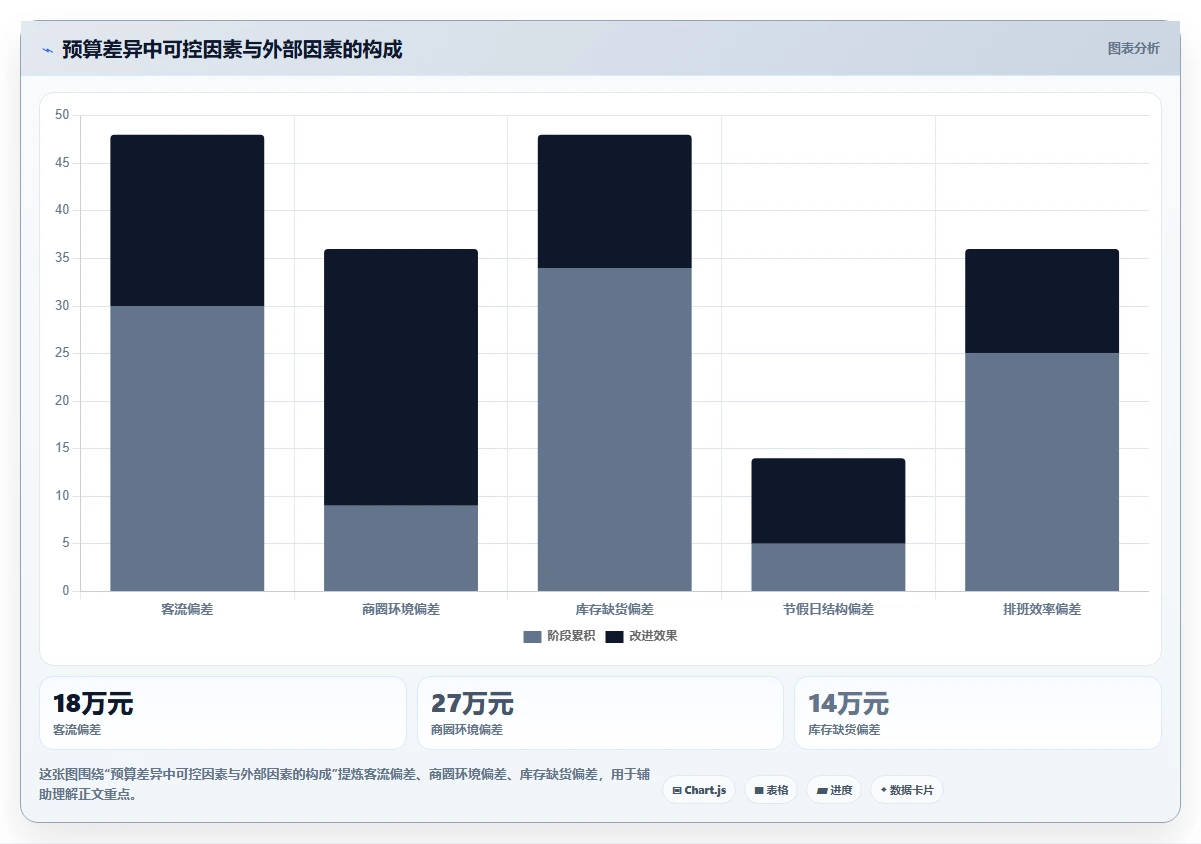Image resolution: width=1201 pixels, height=844 pixels.
Task: Click the 阶段累积 legend color swatch
Action: point(532,637)
